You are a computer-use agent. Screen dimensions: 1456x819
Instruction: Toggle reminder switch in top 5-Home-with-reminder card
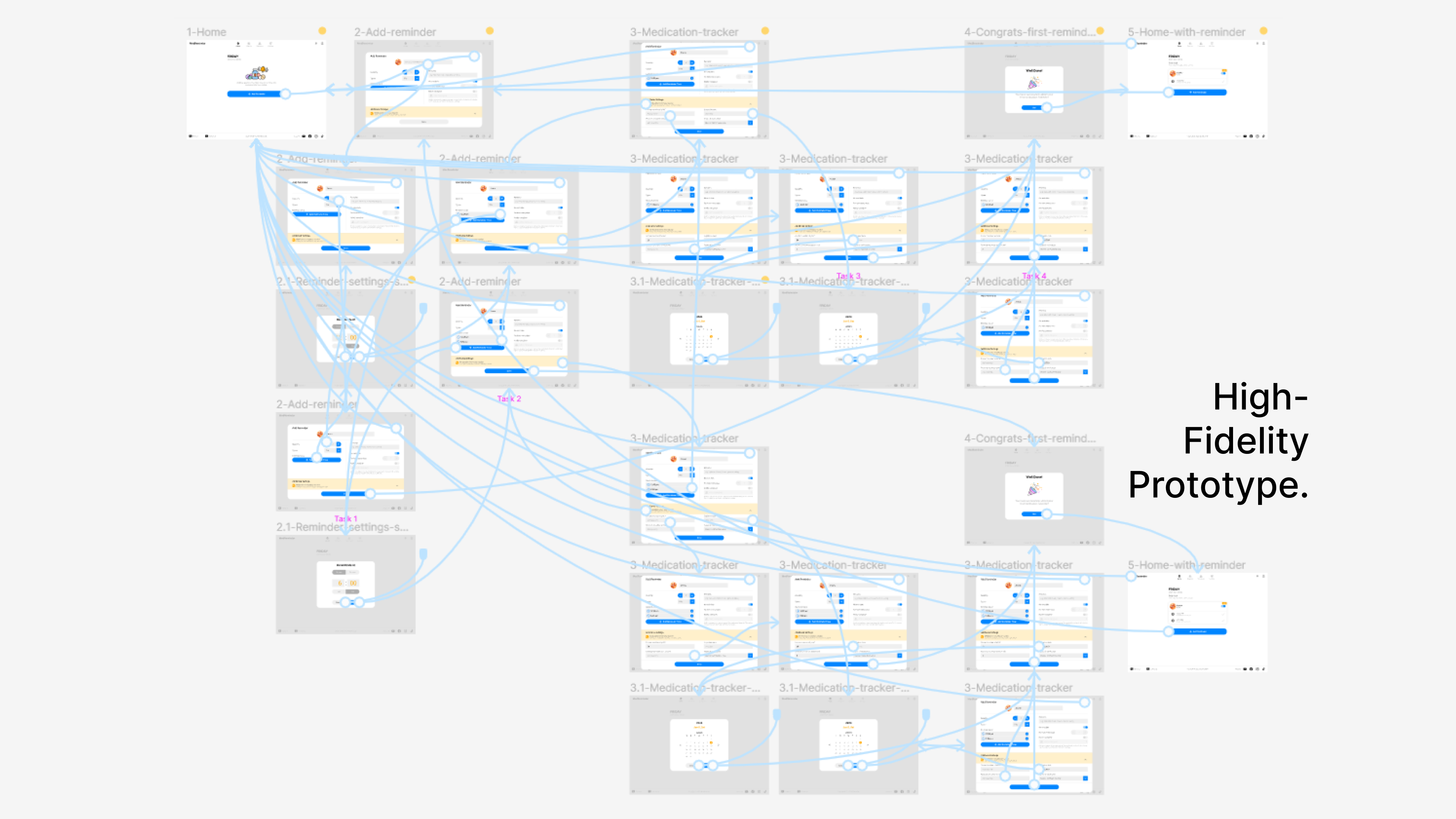[x=1224, y=73]
